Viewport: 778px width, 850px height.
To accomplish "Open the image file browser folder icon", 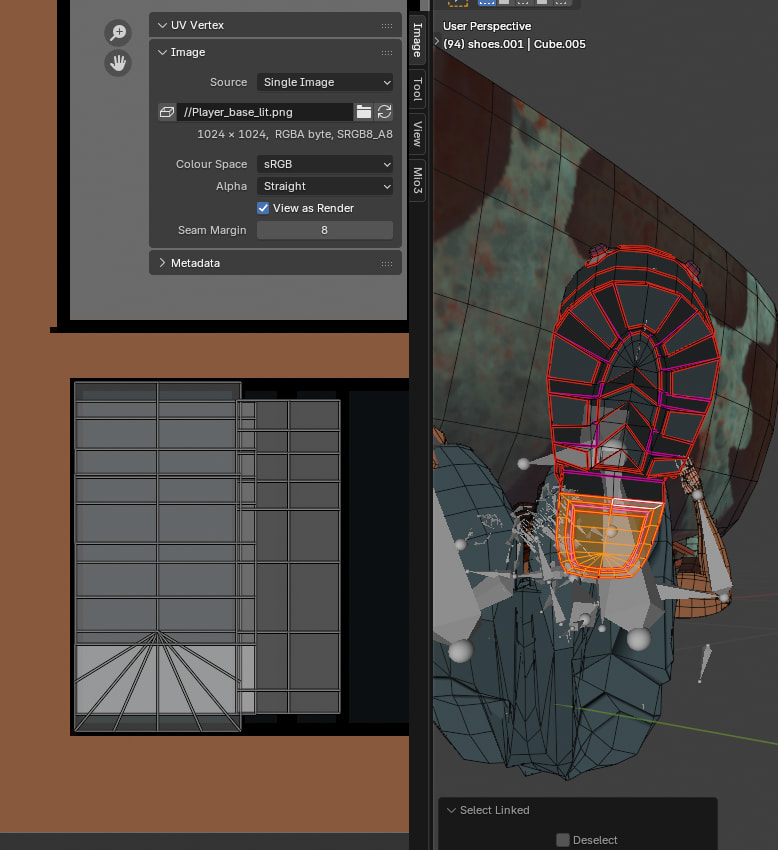I will point(364,112).
